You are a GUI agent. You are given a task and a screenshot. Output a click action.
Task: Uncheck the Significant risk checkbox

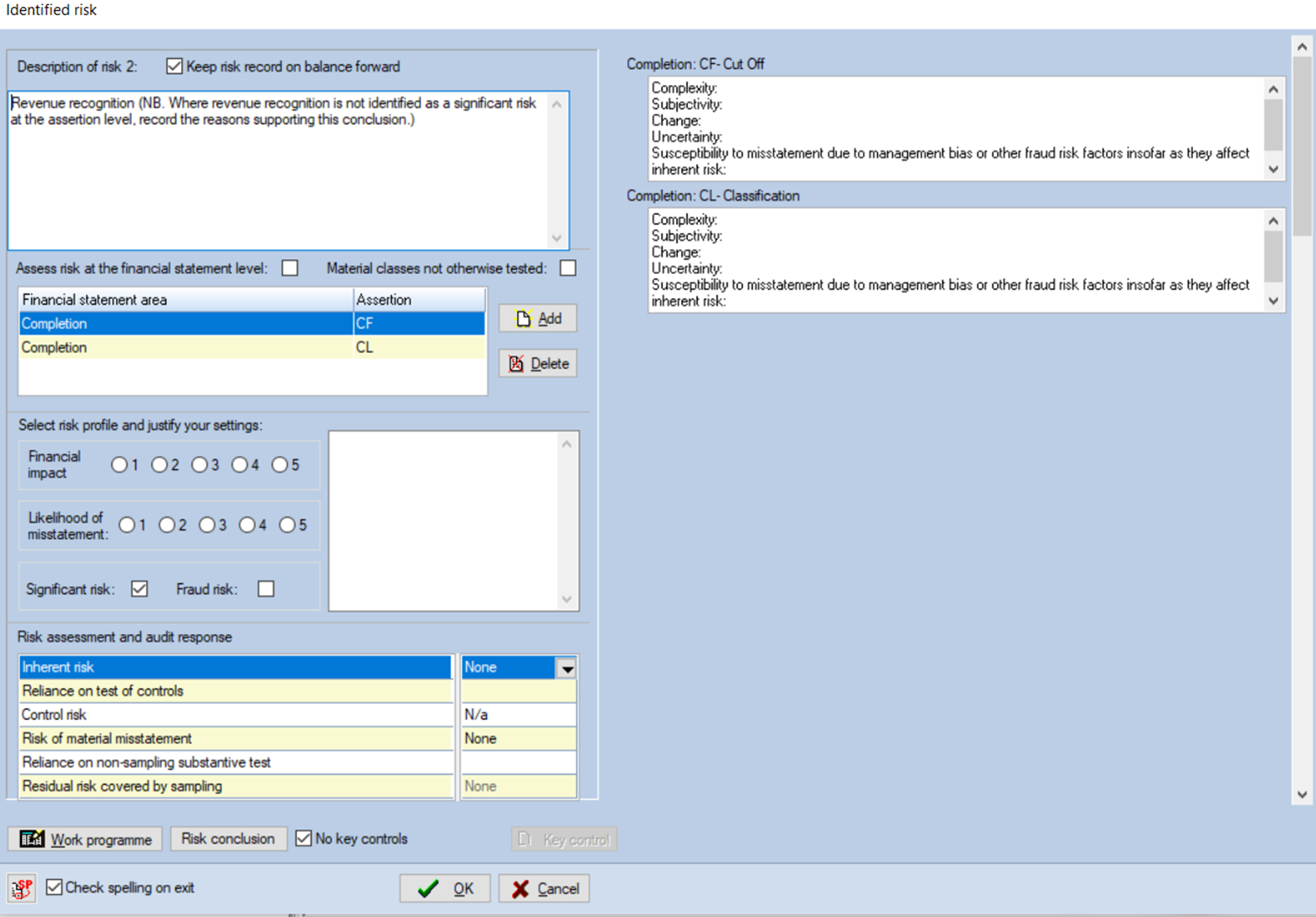[x=140, y=589]
